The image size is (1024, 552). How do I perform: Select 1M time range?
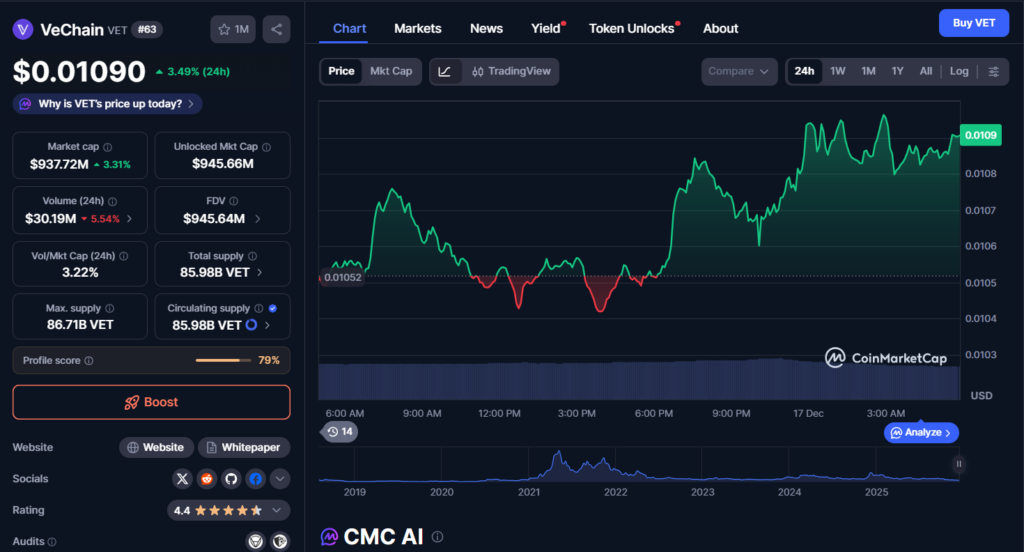coord(868,71)
